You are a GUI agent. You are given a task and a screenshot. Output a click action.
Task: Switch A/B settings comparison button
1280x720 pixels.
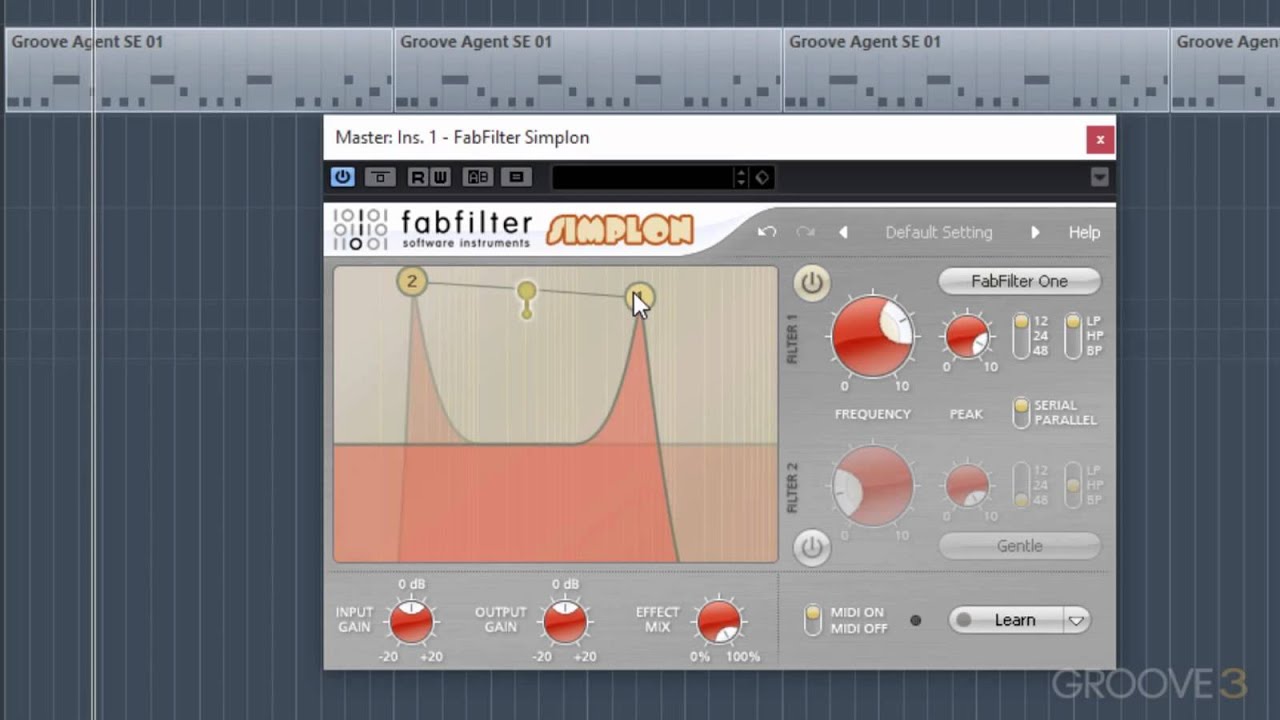[478, 177]
